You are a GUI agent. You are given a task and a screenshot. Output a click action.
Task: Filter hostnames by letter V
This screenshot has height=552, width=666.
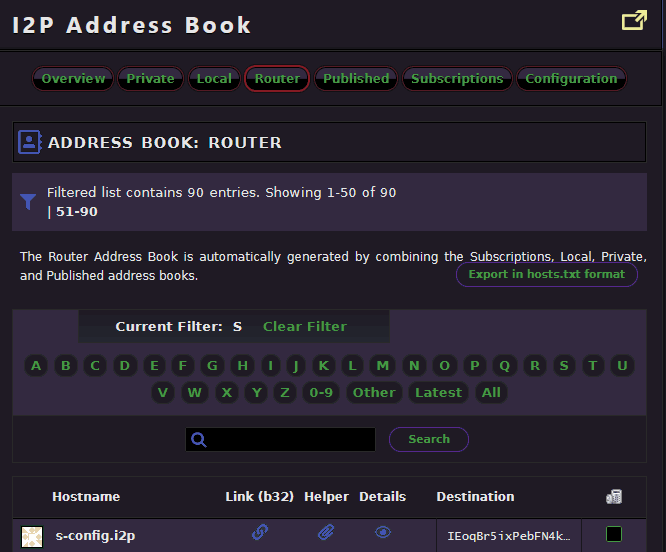point(163,392)
